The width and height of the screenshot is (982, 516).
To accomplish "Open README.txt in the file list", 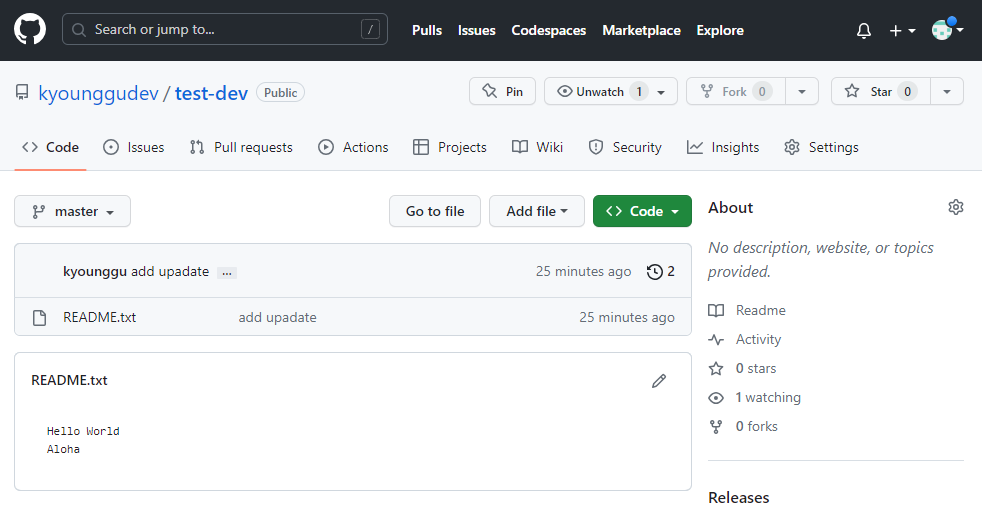I will coord(100,317).
